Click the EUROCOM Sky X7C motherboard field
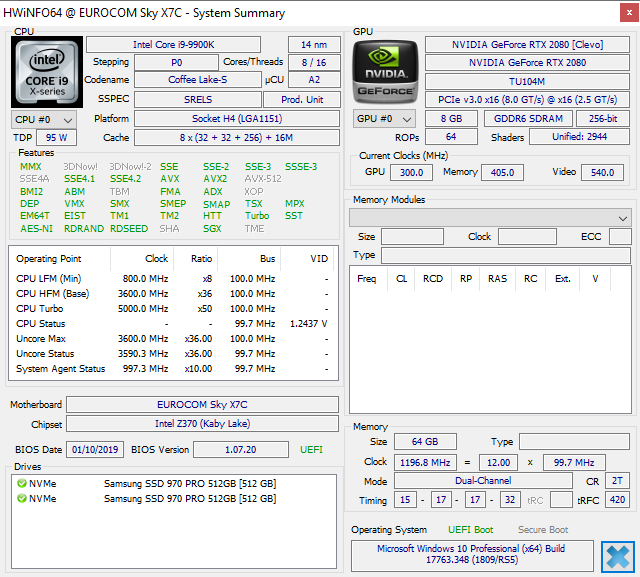 coord(202,404)
